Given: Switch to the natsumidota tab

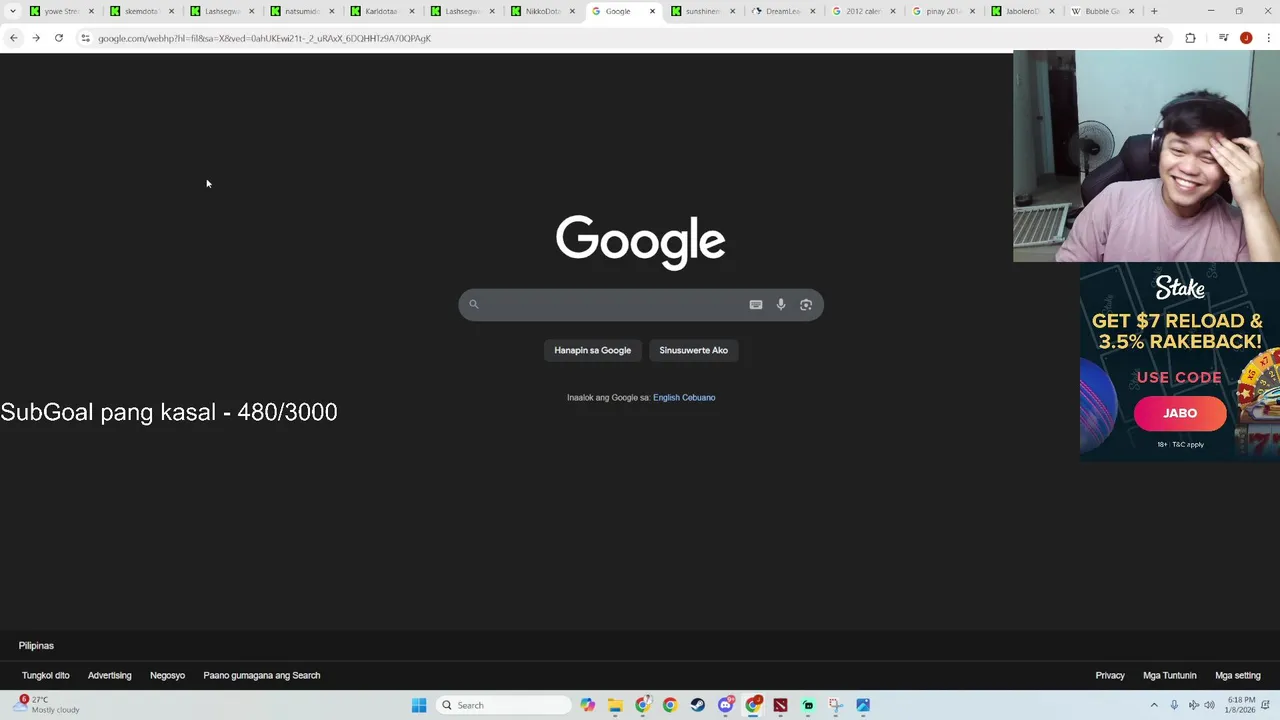Looking at the screenshot, I should (302, 11).
